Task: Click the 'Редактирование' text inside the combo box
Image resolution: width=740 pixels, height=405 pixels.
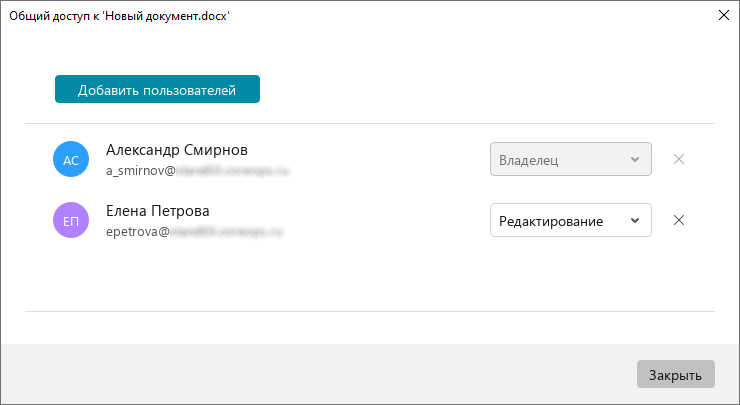Action: [x=551, y=221]
